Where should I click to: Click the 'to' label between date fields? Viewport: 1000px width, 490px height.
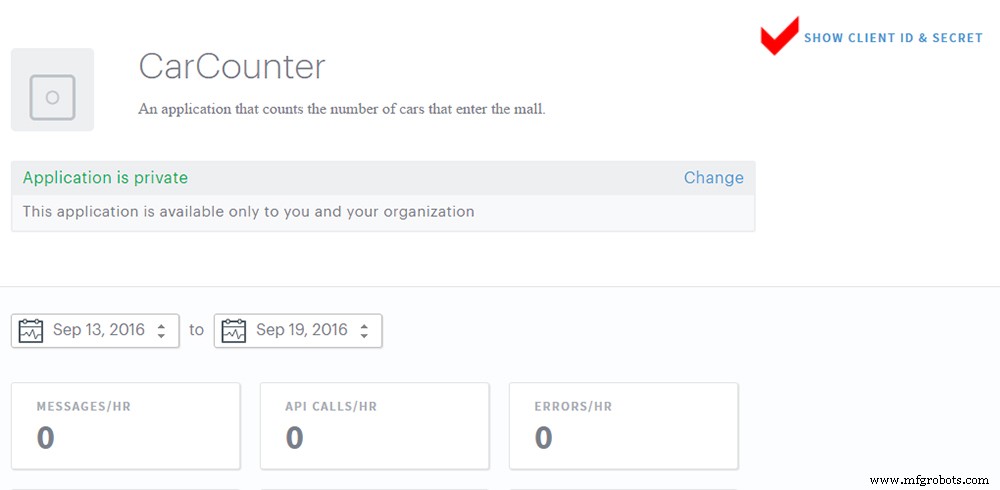pos(196,330)
